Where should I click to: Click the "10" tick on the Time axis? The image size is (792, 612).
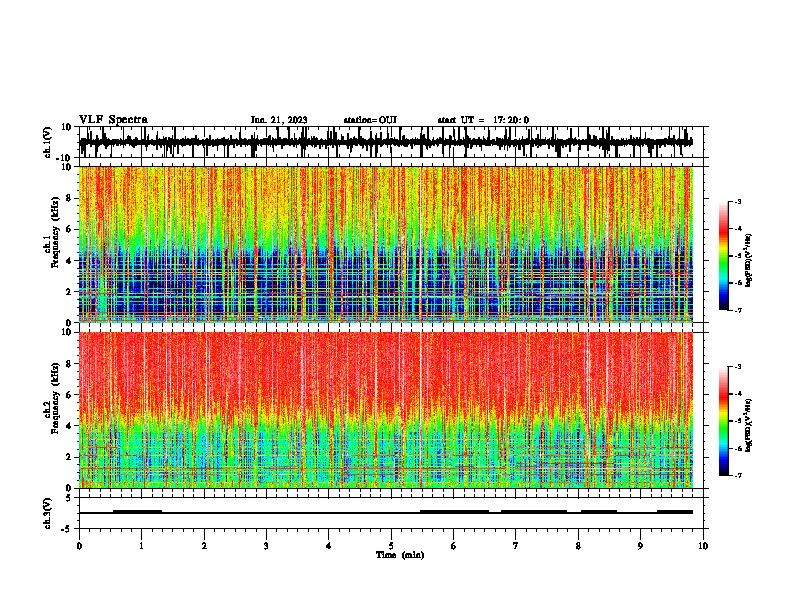[x=703, y=546]
